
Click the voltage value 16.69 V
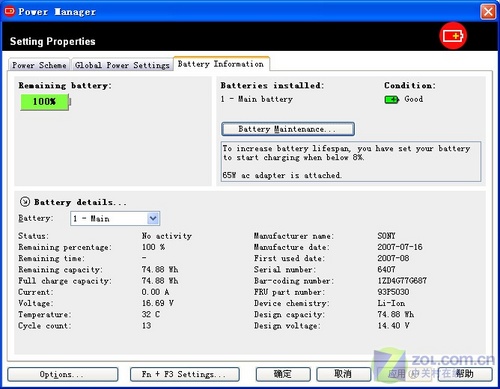(x=158, y=303)
